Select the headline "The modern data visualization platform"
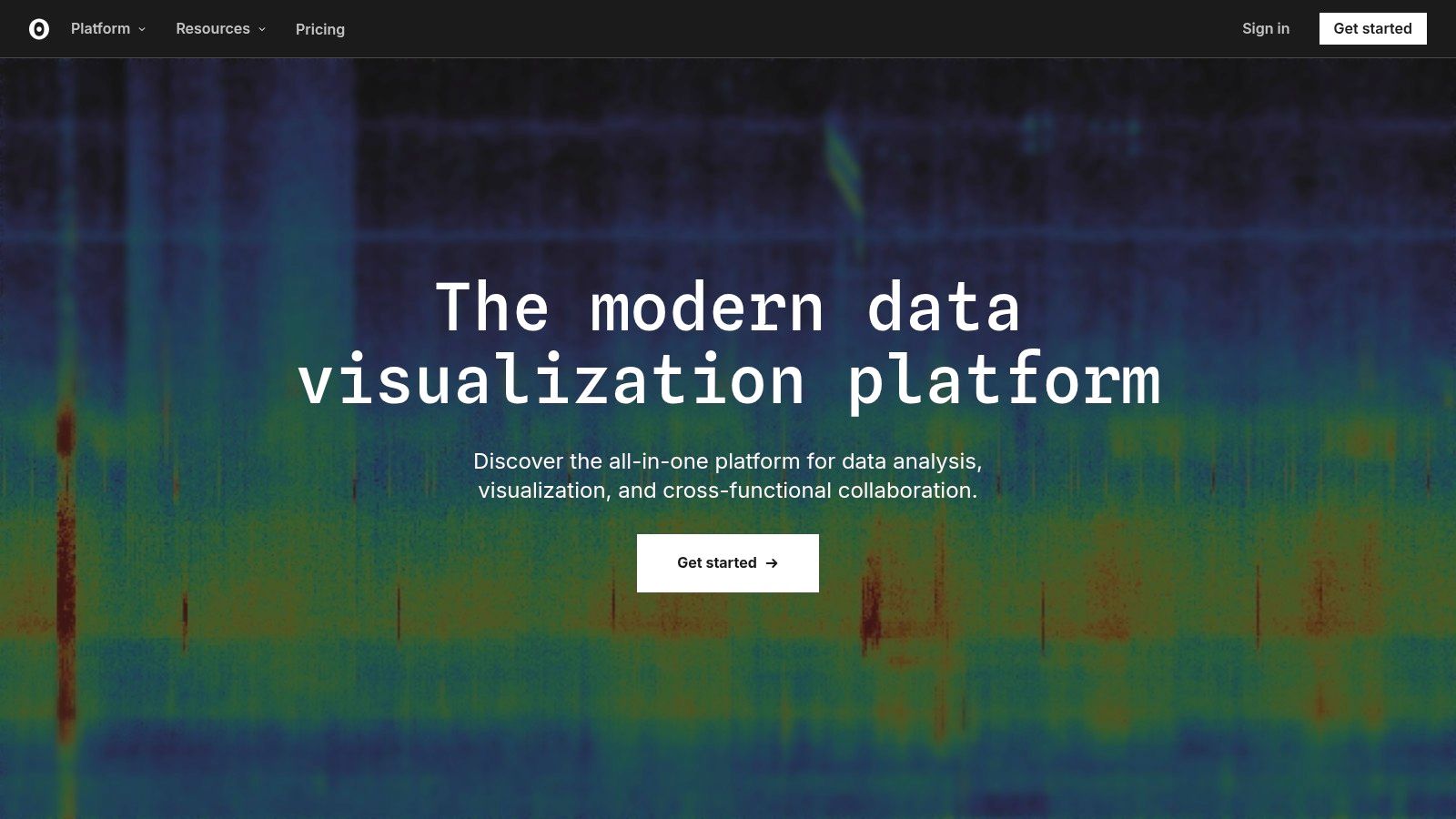Image resolution: width=1456 pixels, height=819 pixels. [x=729, y=345]
